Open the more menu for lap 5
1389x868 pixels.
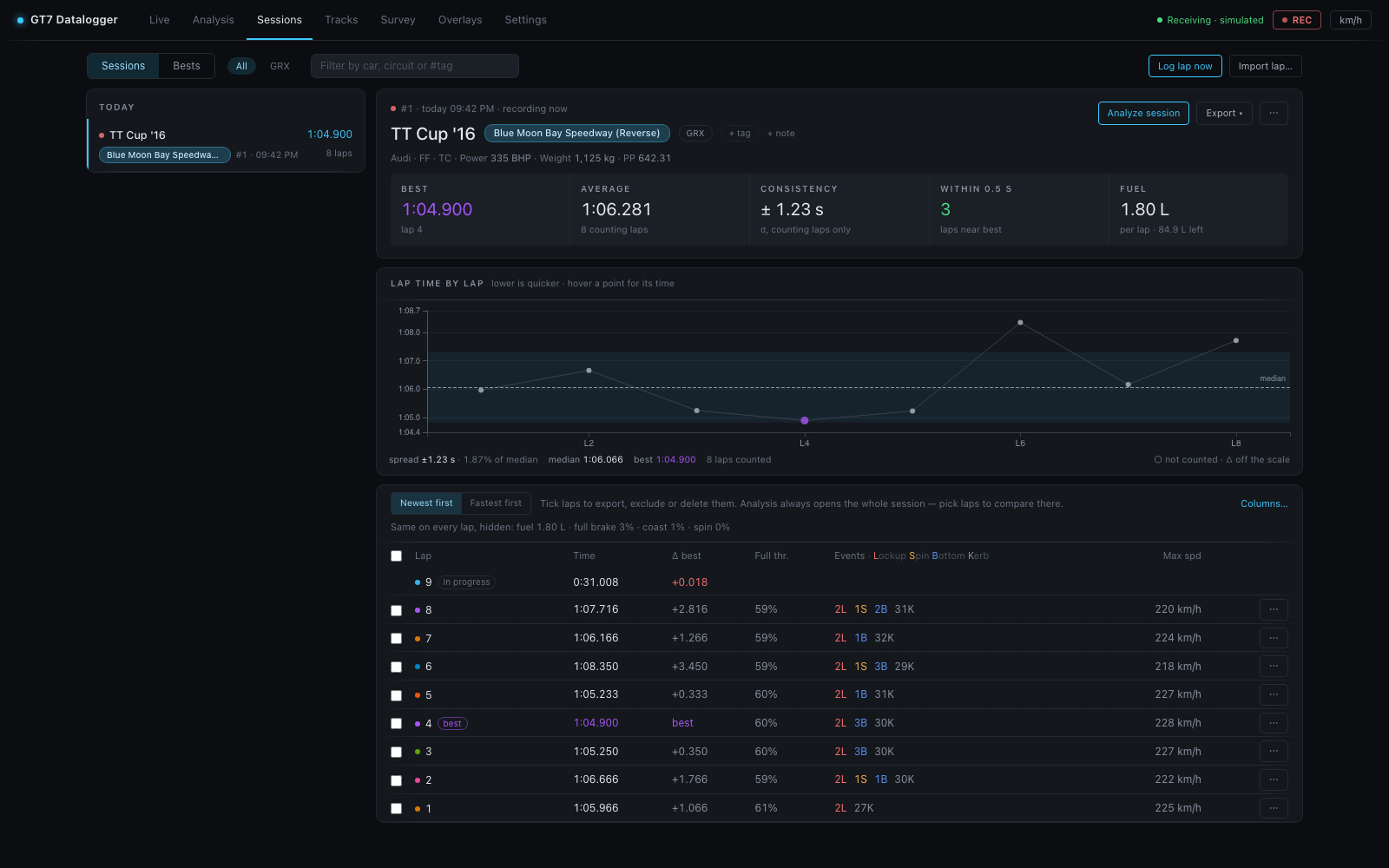pos(1274,694)
